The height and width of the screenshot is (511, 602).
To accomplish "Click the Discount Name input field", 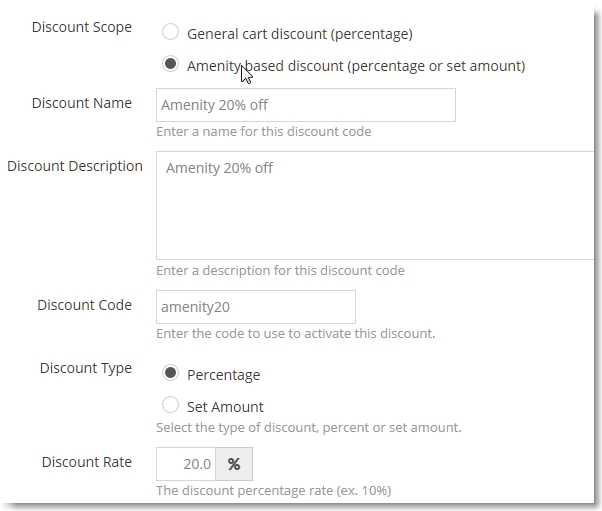I will (306, 105).
